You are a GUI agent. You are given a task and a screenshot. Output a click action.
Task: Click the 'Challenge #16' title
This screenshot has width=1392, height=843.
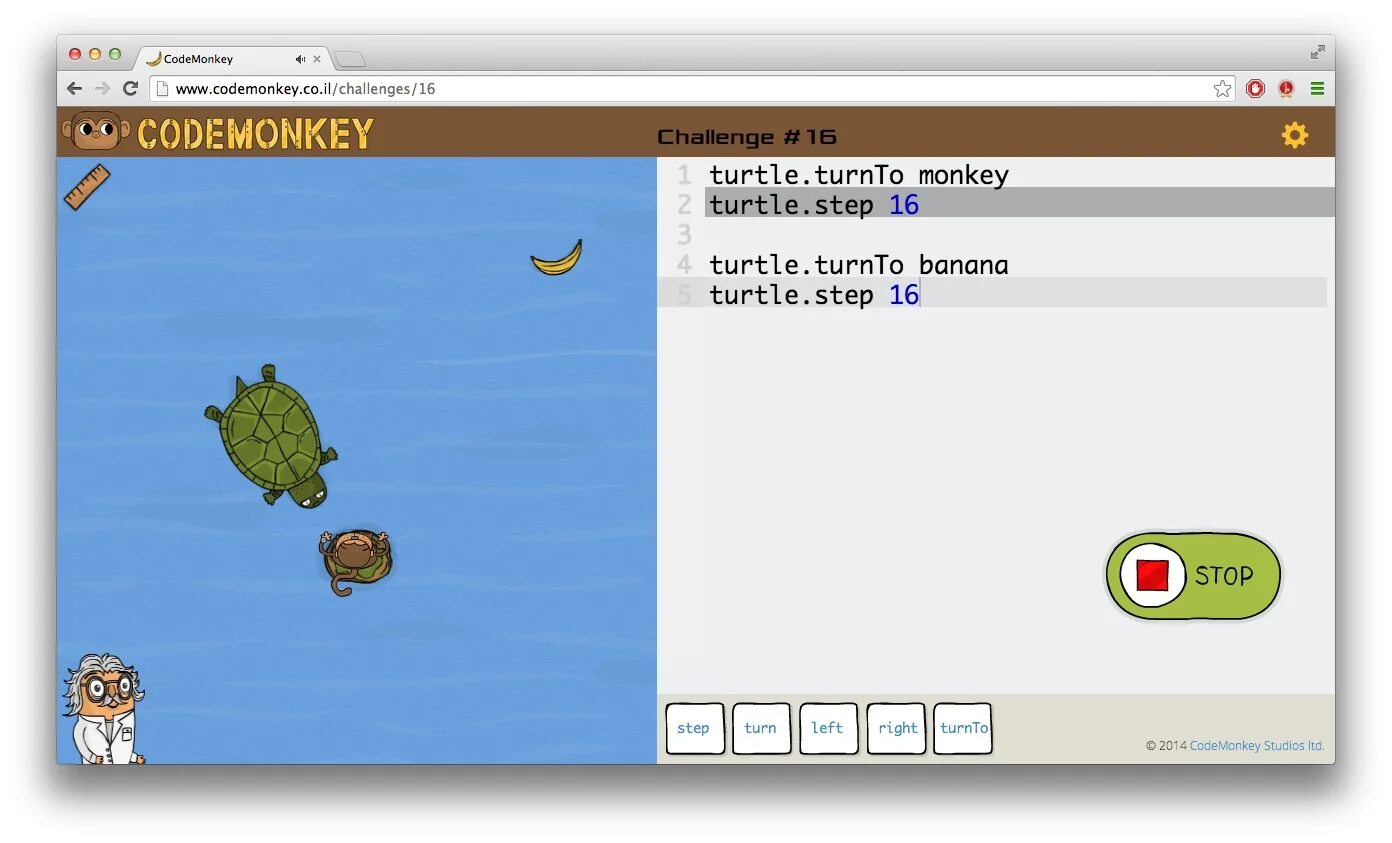pyautogui.click(x=747, y=137)
